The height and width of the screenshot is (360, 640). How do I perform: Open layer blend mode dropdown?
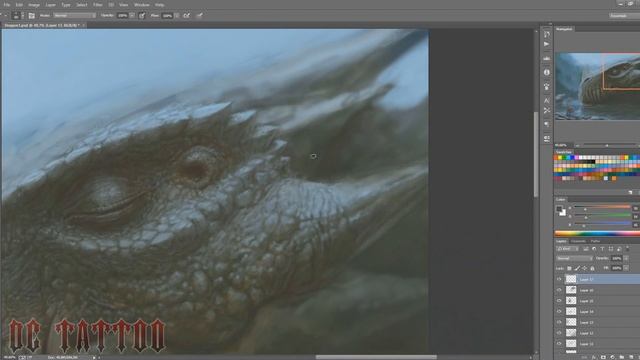575,258
